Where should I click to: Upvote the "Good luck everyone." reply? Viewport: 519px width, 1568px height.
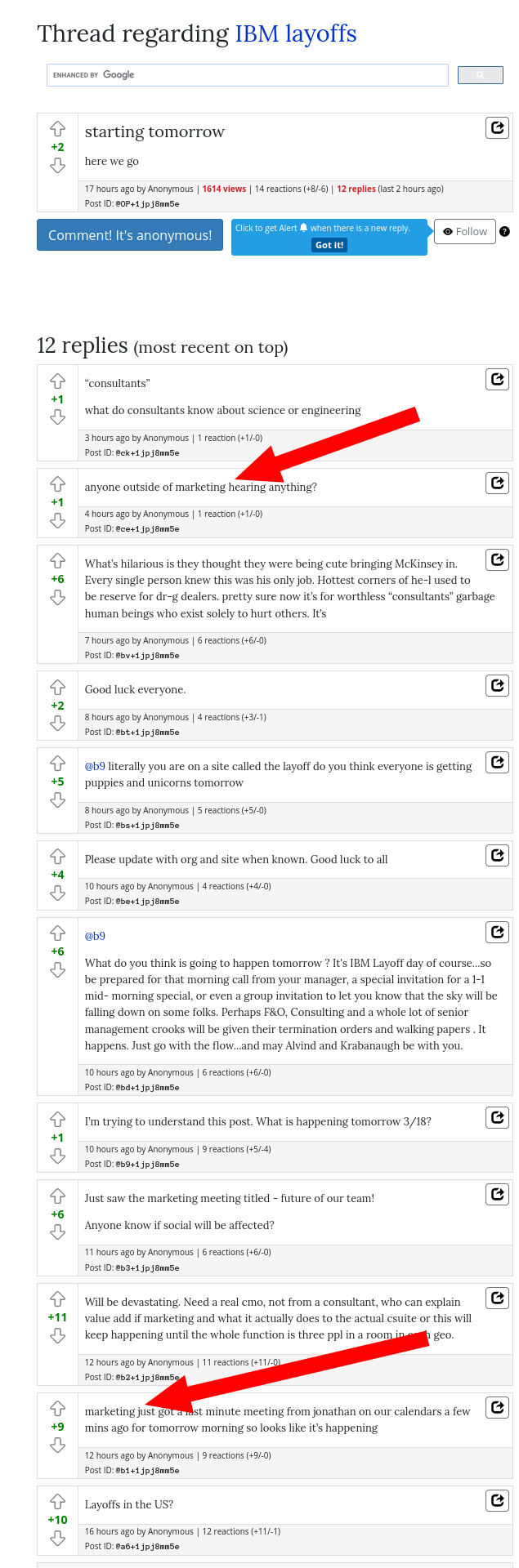(57, 688)
